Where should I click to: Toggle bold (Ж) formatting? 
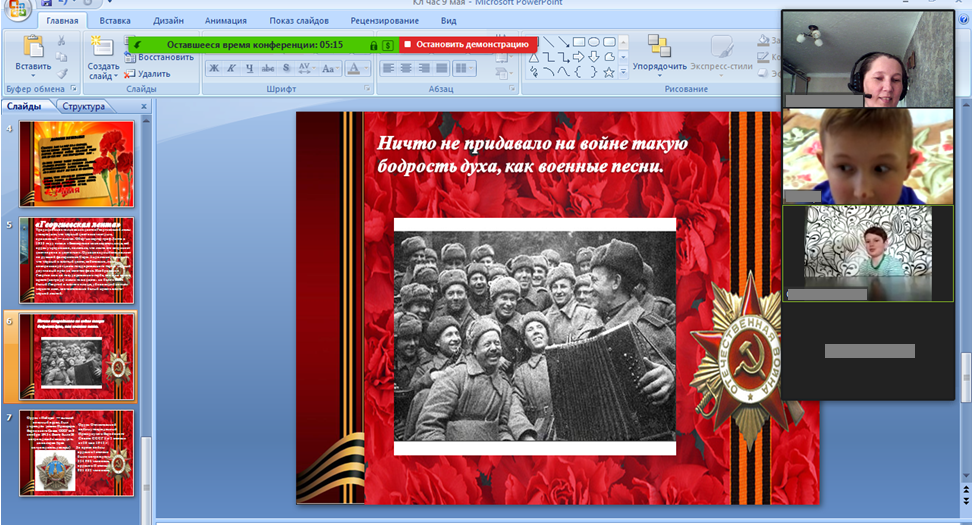214,68
